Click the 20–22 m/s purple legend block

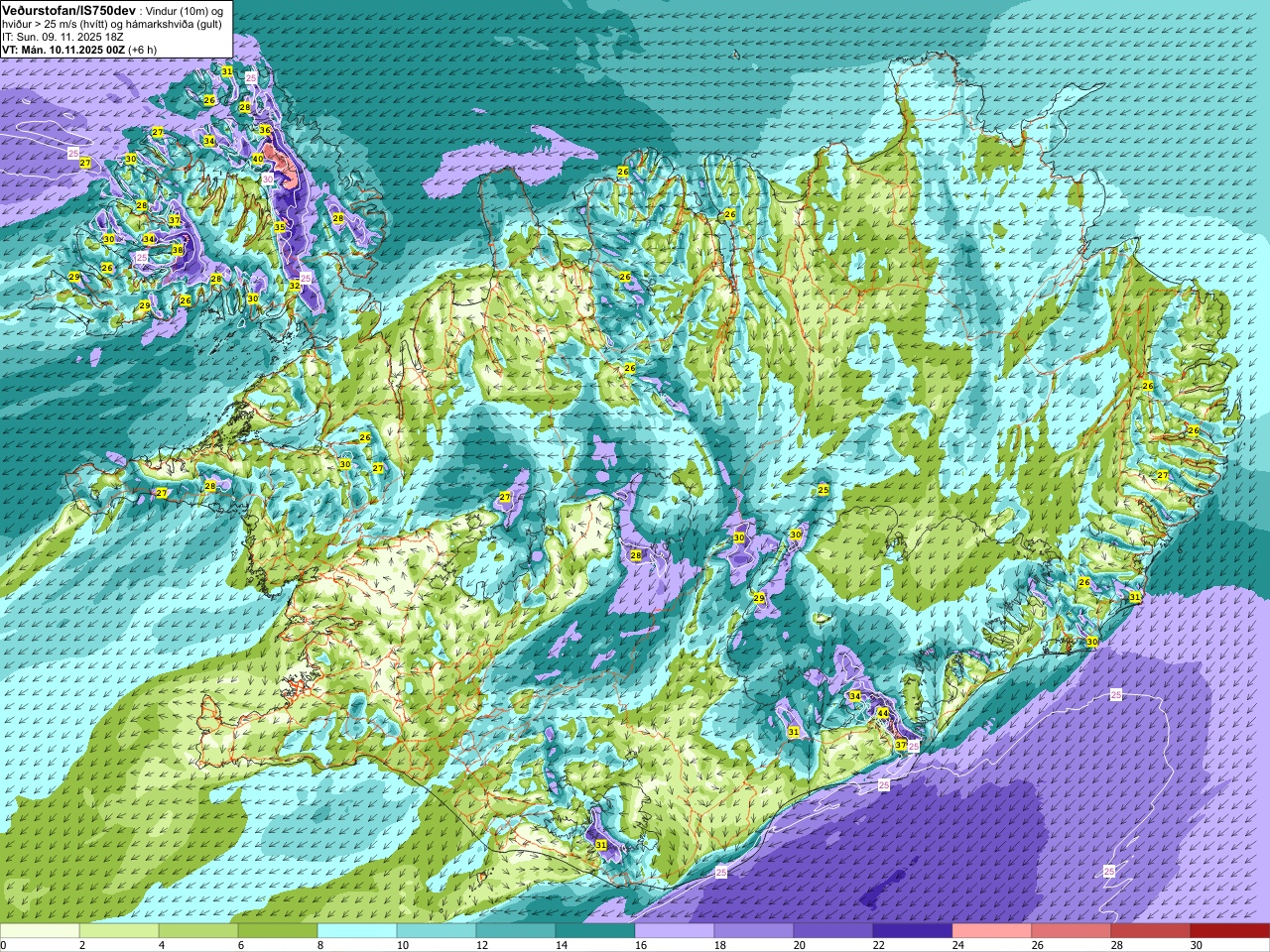tap(833, 931)
